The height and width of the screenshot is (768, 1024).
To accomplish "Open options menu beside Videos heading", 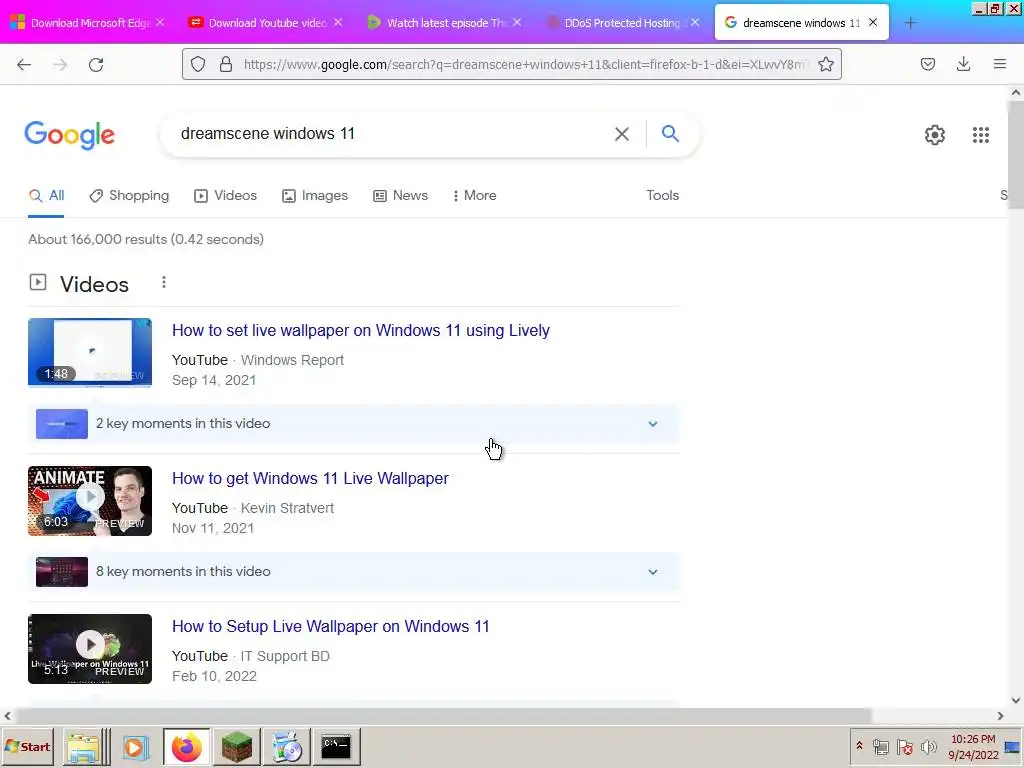I will 164,282.
